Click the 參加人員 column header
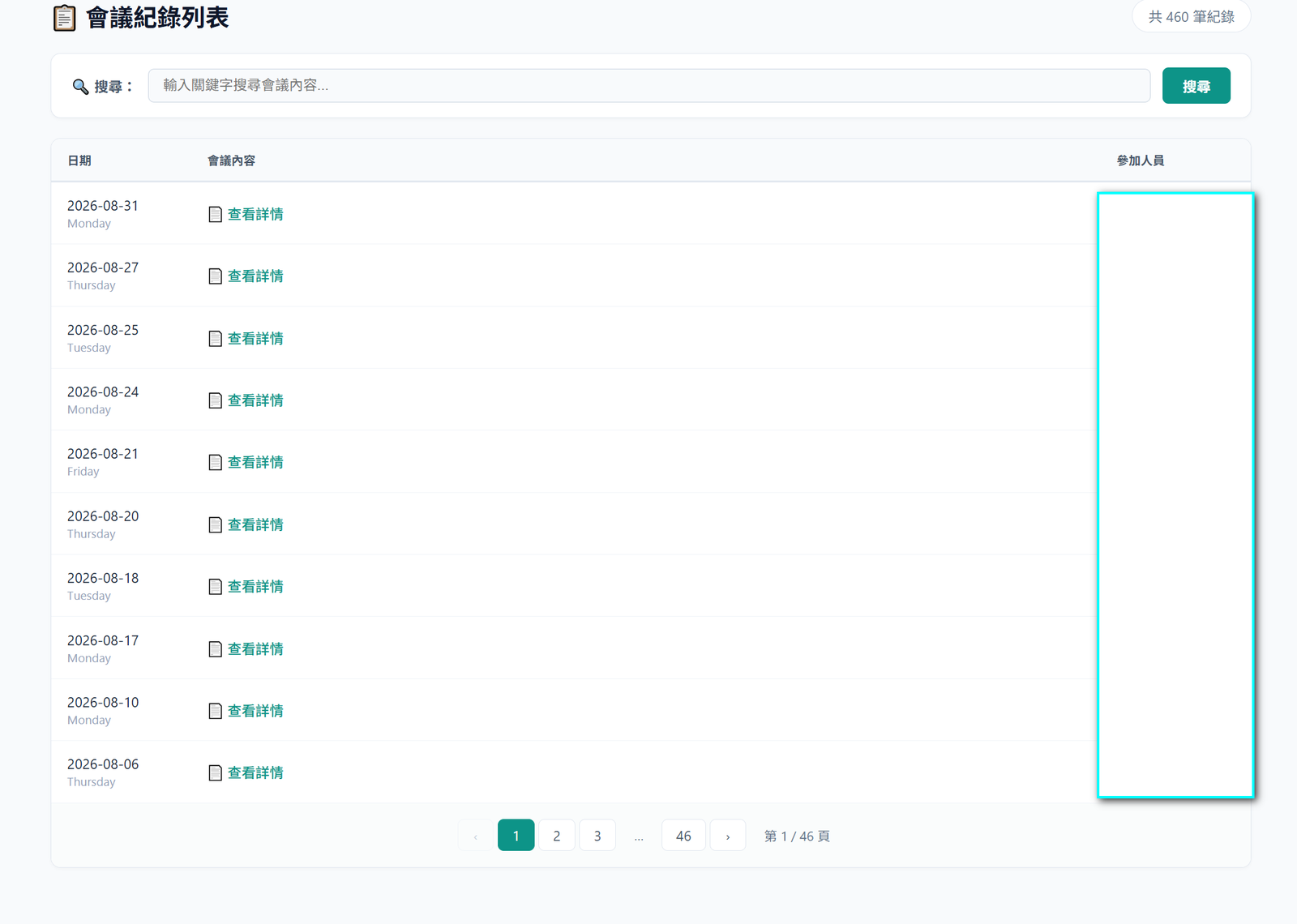 (1141, 160)
